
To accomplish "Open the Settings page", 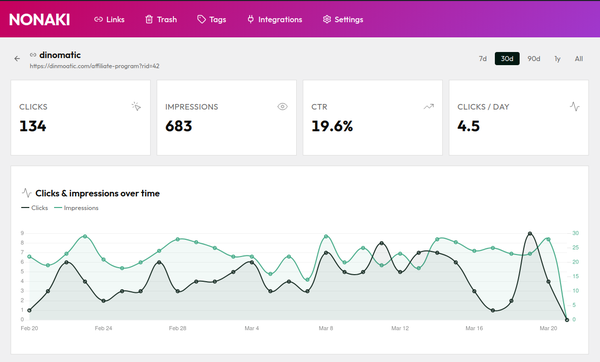I will pyautogui.click(x=343, y=20).
